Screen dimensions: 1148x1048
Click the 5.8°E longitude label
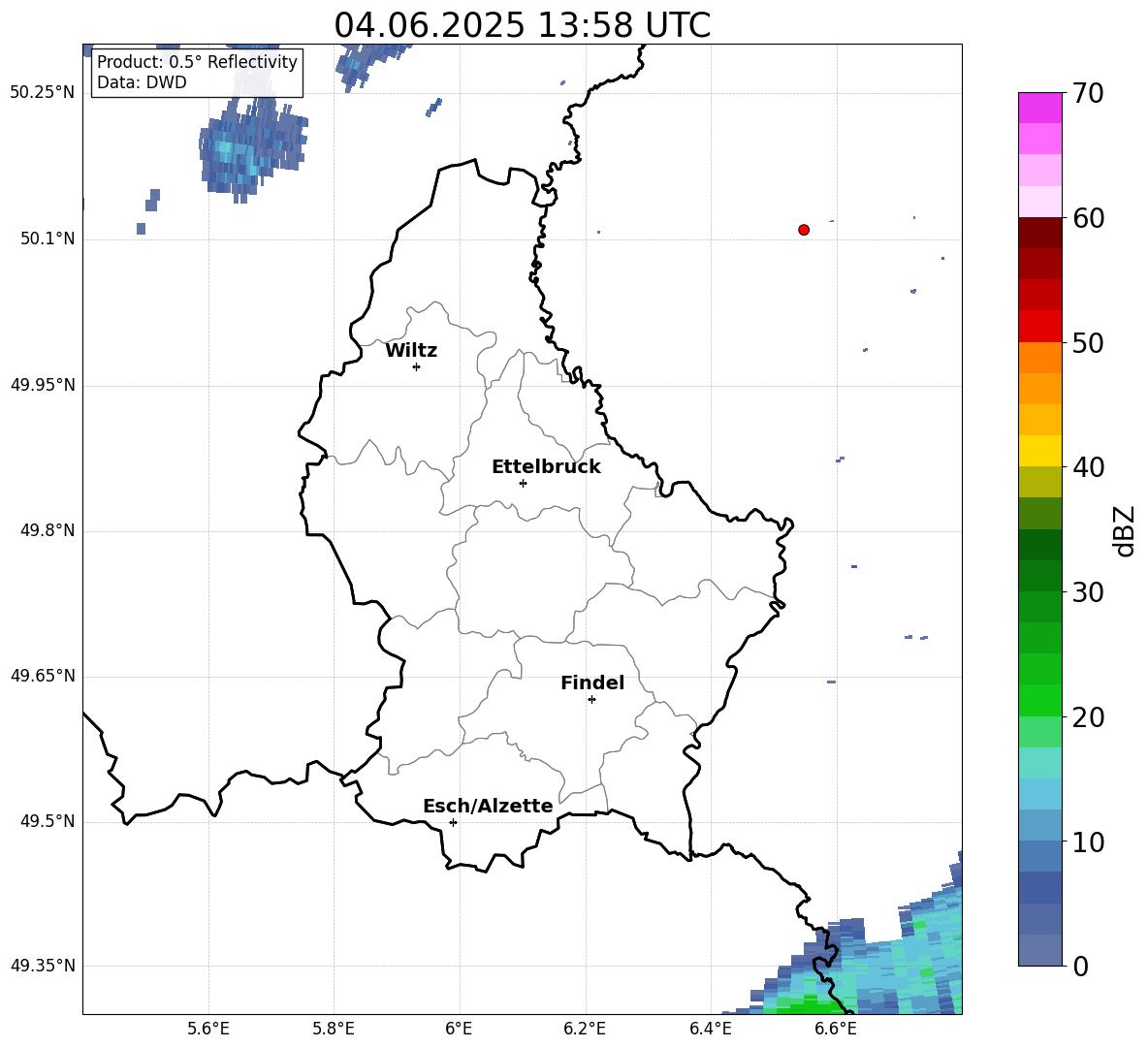click(334, 1029)
